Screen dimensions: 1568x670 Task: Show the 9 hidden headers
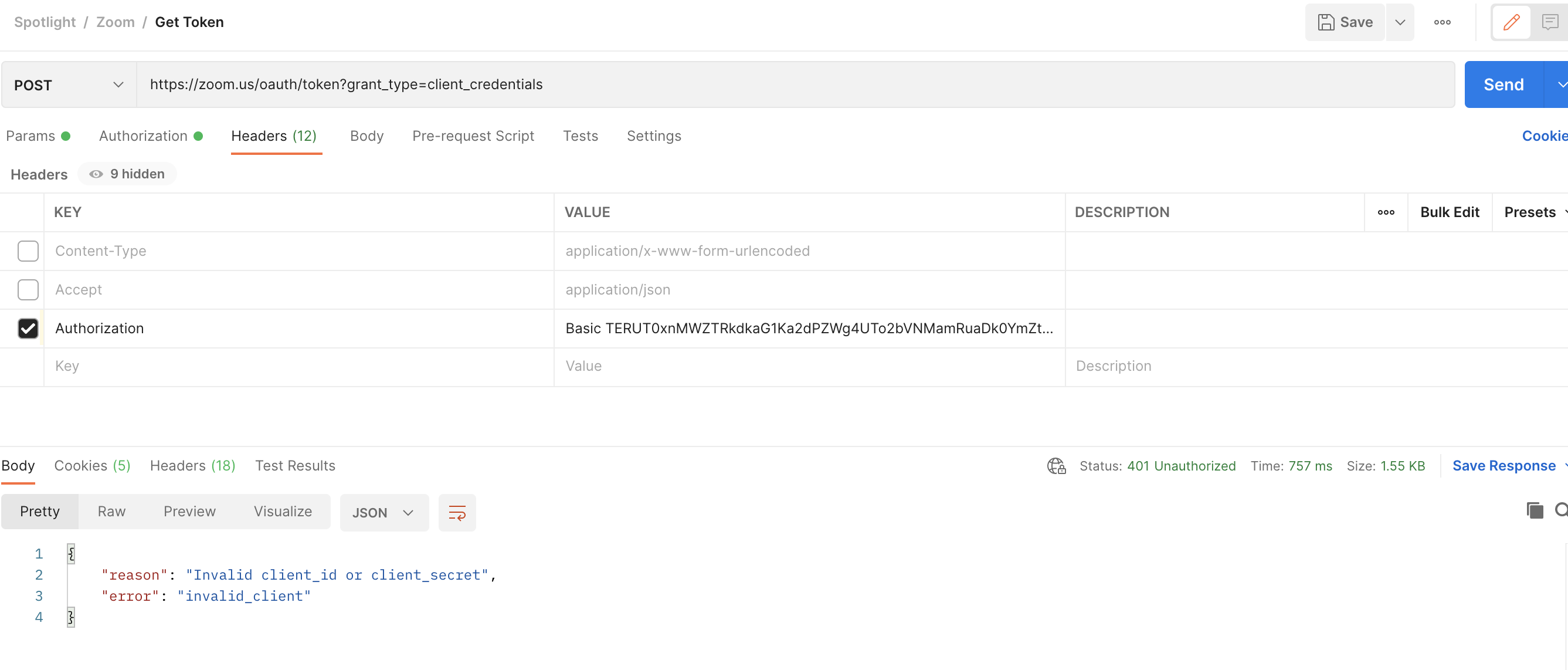[127, 174]
